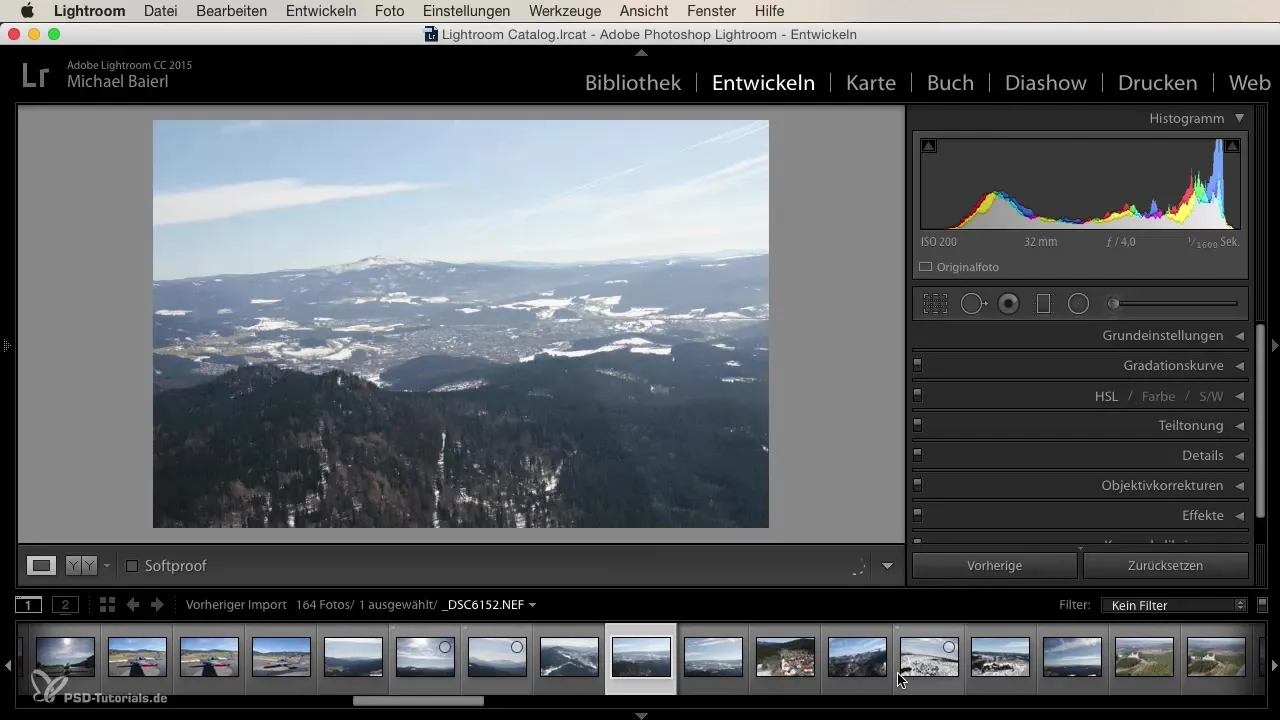Show the grid view icon
Screen dimensions: 1280x720
[x=107, y=605]
